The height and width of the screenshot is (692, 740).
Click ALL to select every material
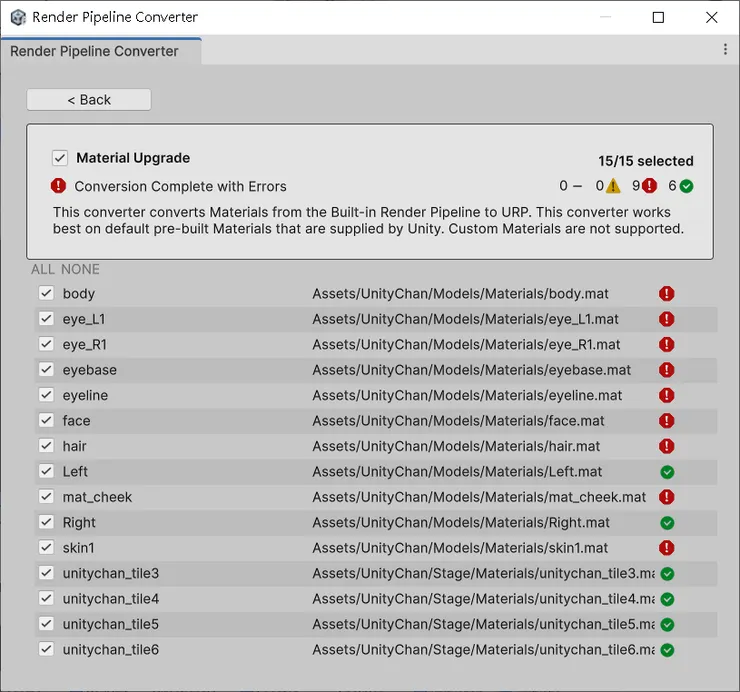point(43,269)
